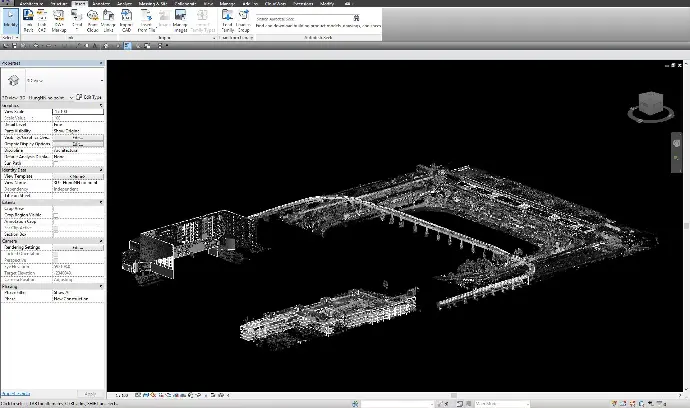Toggle the Crop Region Visible checkbox
Image resolution: width=690 pixels, height=408 pixels.
coord(56,215)
